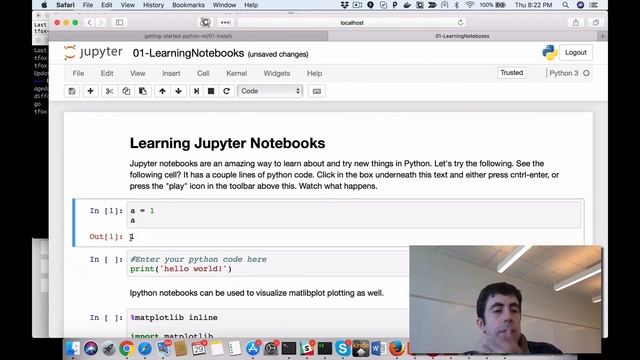Toggle the Safari sidebar button

(119, 22)
